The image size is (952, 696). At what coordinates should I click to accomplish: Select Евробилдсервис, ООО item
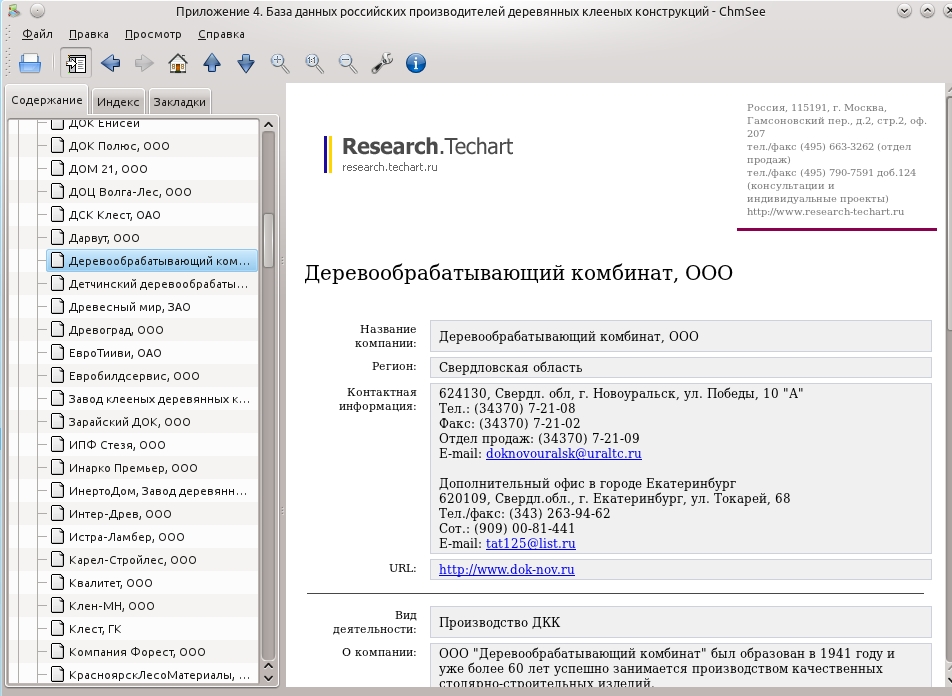pos(134,376)
